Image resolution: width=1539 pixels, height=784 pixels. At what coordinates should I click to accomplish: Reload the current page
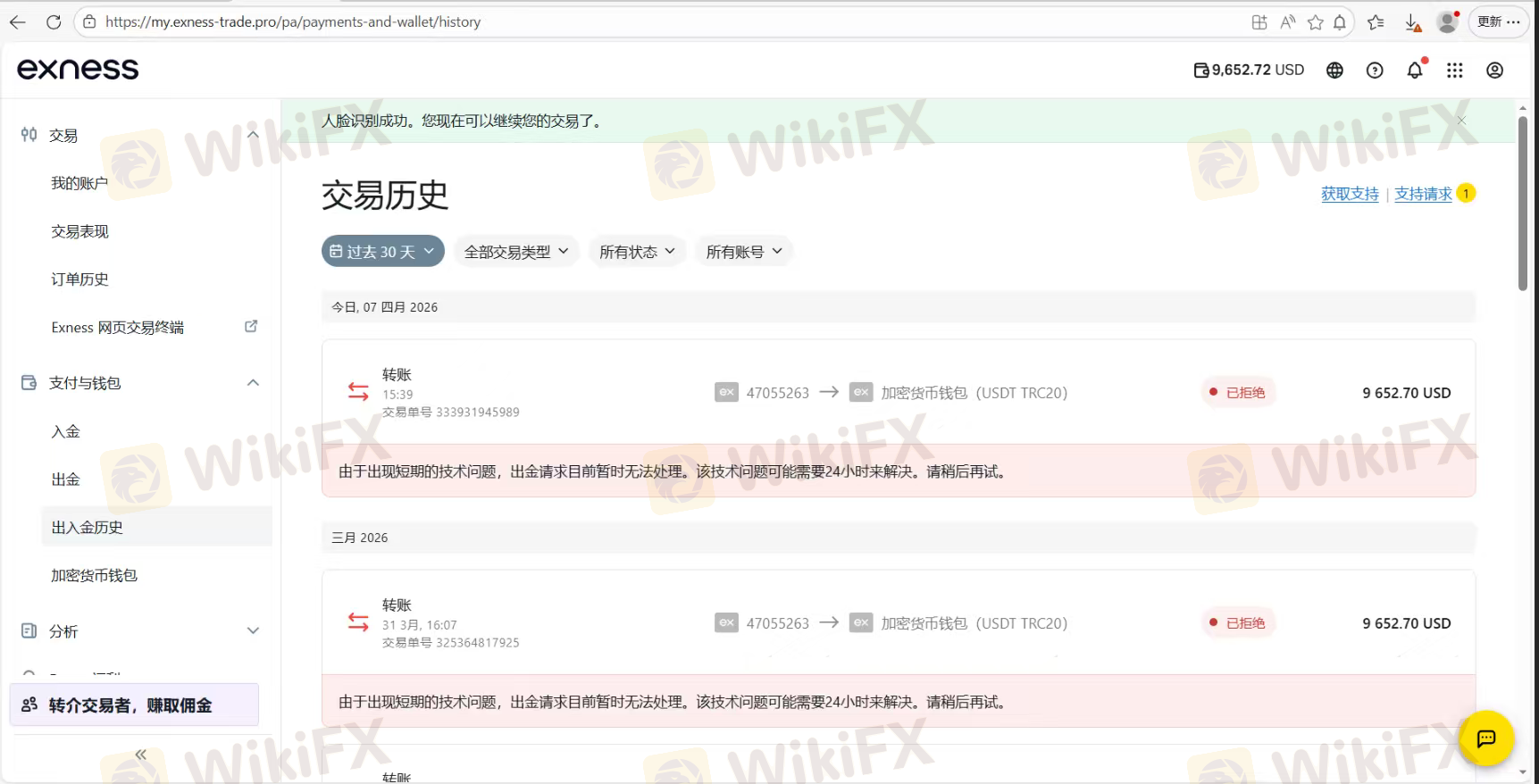click(54, 22)
